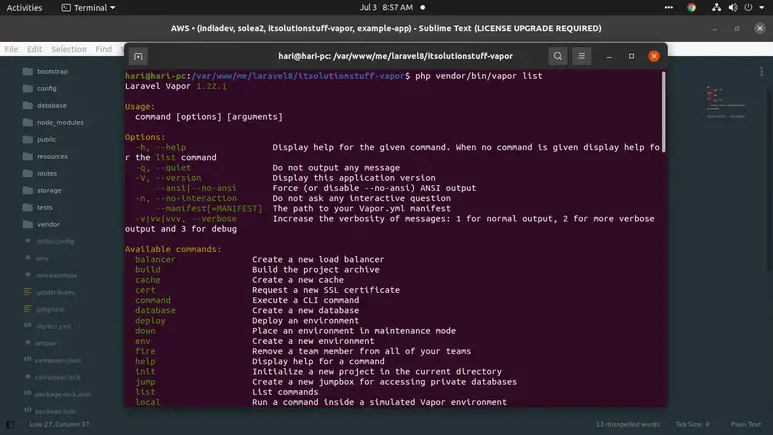Screen dimensions: 773x435
Task: Select .editorconfig file in sidebar
Action: 55,242
